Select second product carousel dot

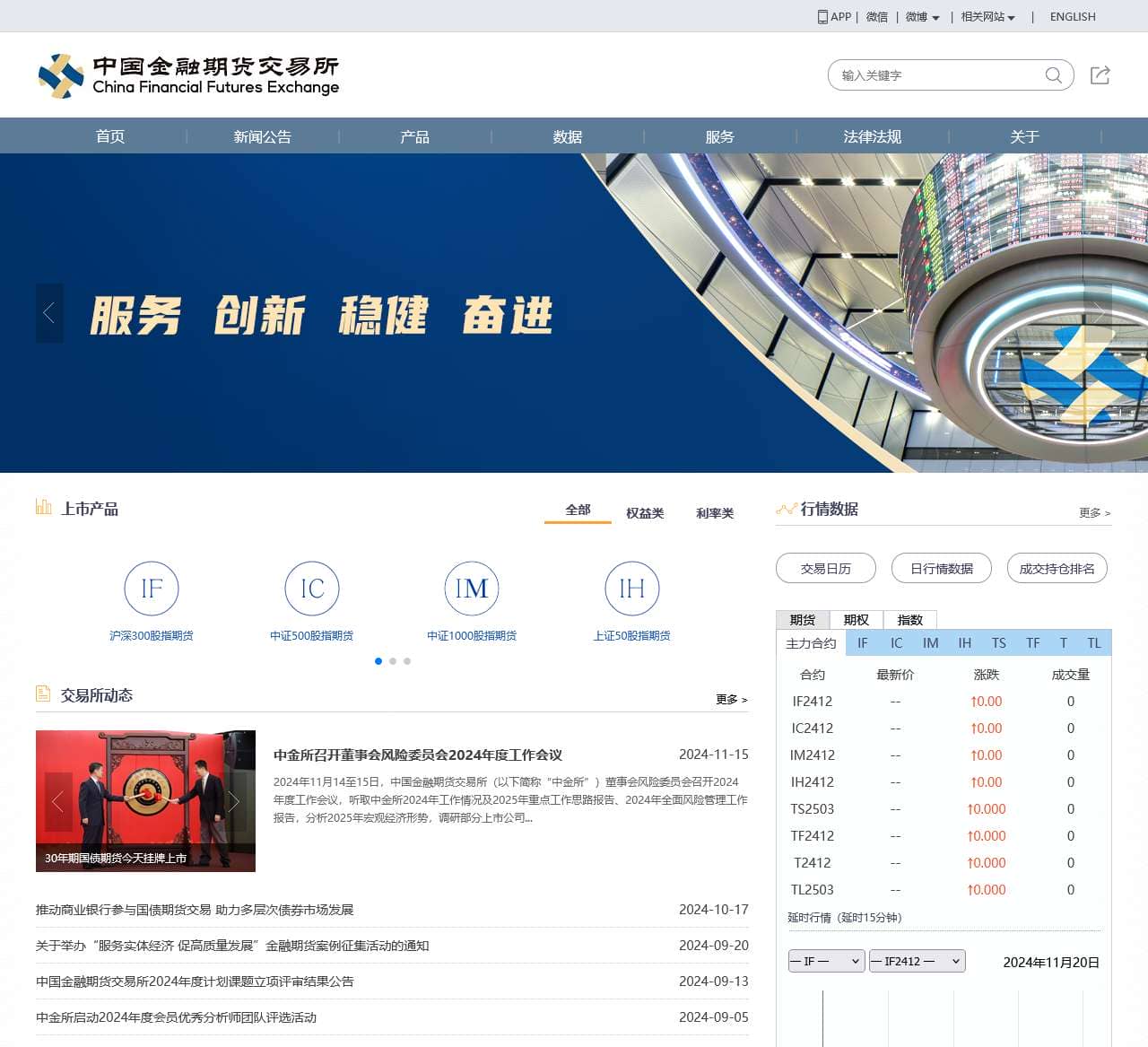pos(393,661)
